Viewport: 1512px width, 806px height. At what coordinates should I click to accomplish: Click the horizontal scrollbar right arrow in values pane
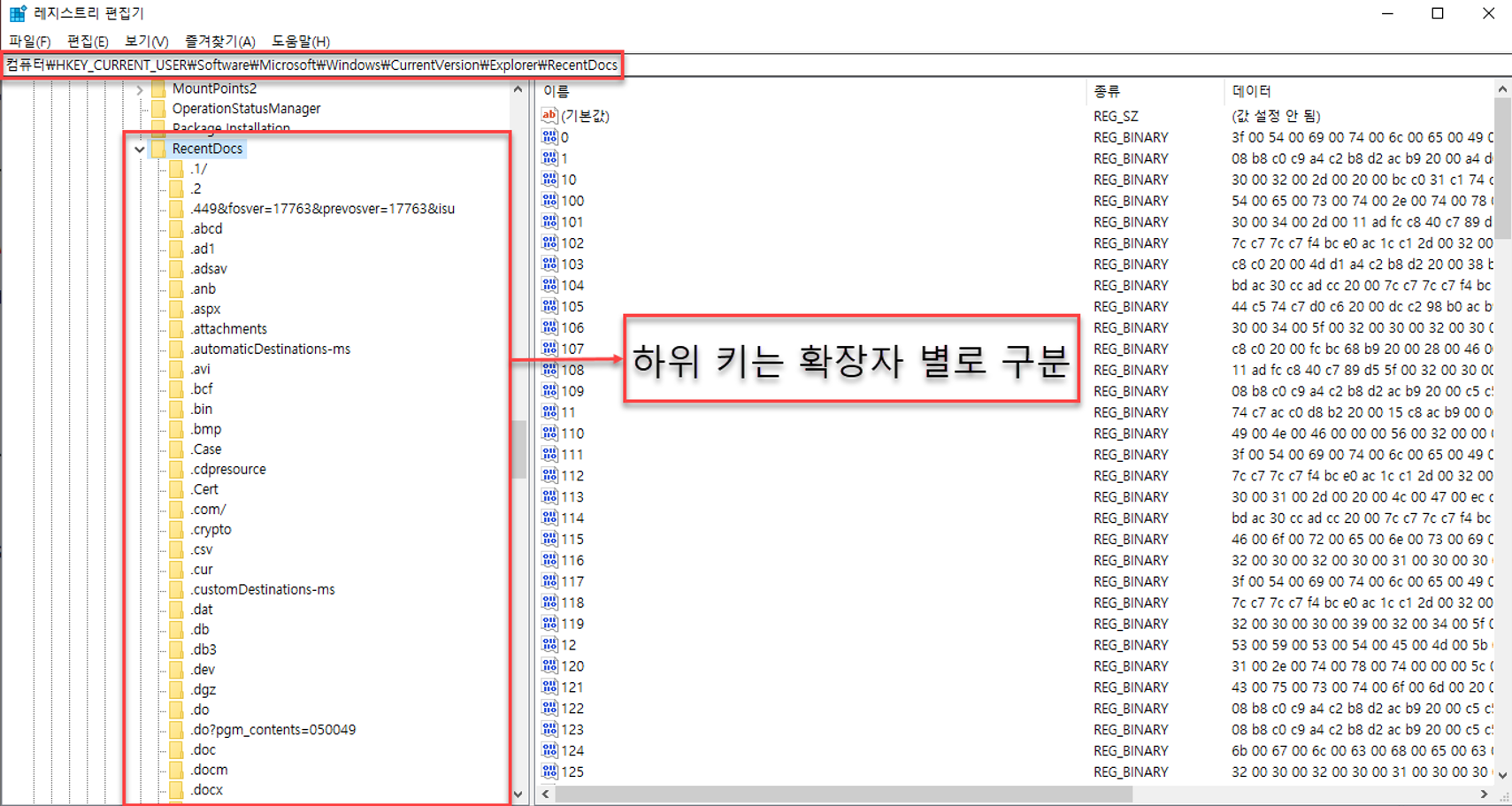tap(1484, 794)
